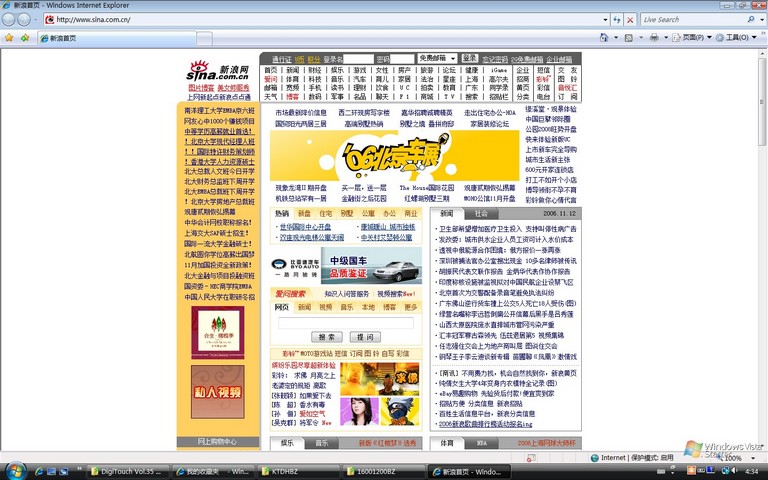Image resolution: width=768 pixels, height=480 pixels.
Task: Open the 新闻 link in Sina navigation
Action: [x=292, y=70]
